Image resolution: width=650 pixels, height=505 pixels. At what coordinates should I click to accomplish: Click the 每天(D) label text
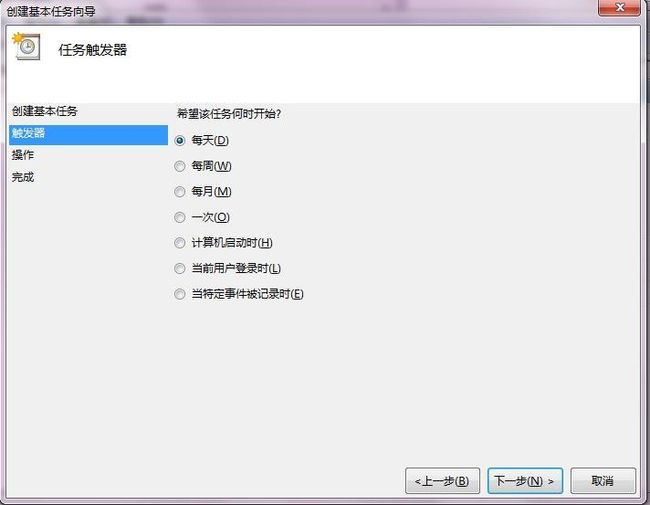click(210, 141)
